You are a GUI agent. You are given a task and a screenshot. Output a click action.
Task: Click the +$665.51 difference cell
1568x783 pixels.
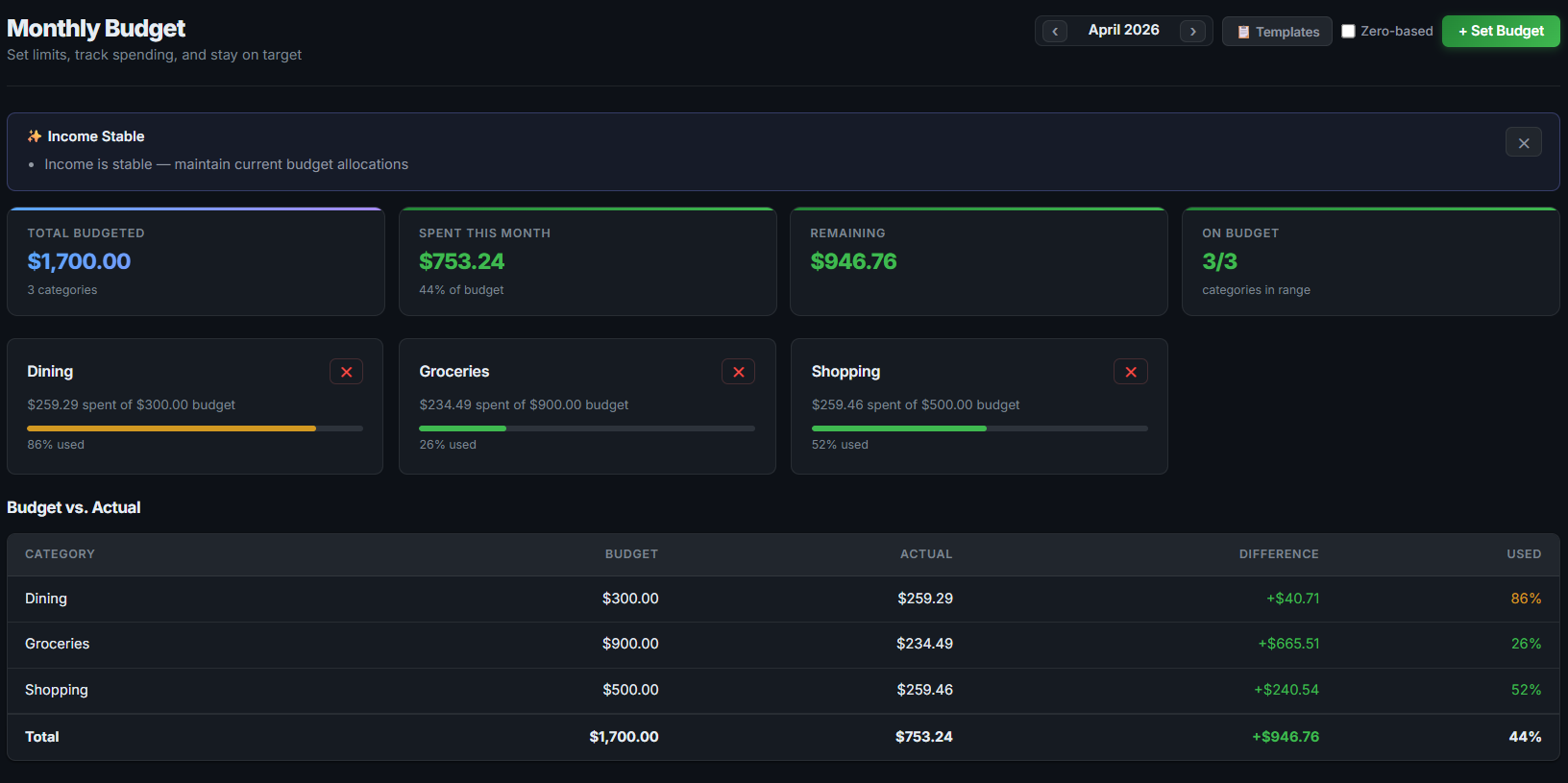[x=1288, y=644]
